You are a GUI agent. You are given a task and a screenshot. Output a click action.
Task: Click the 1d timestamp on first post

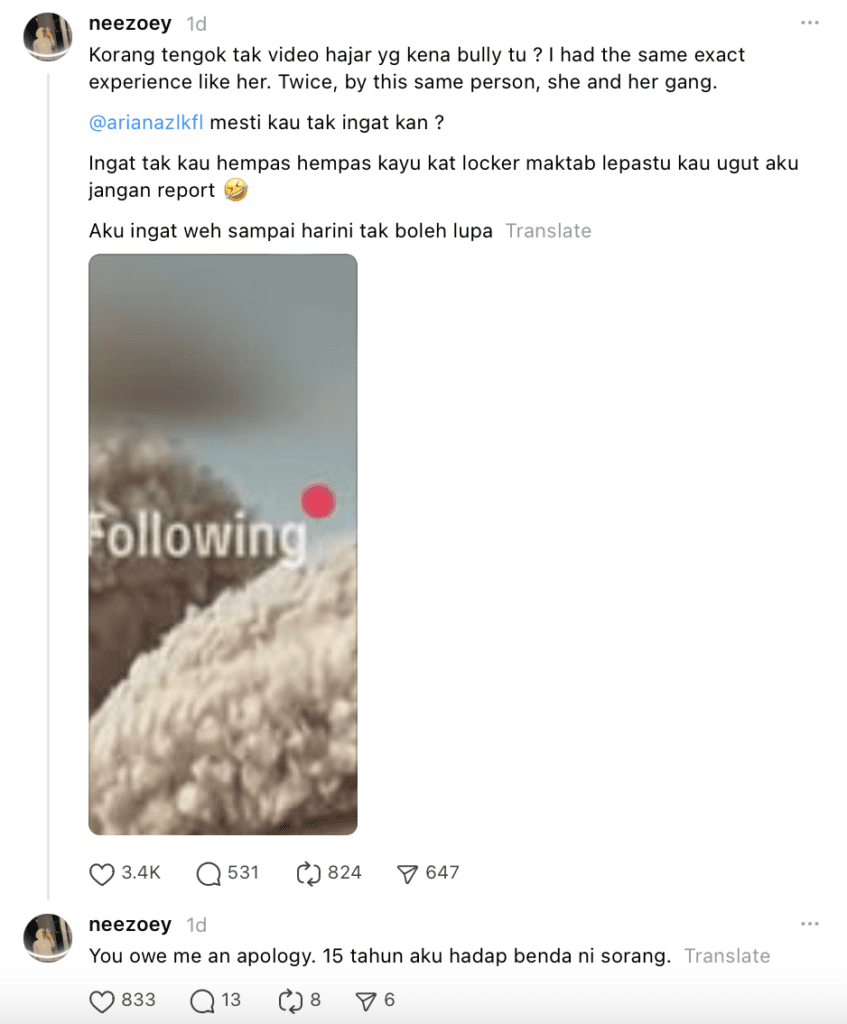pyautogui.click(x=197, y=24)
